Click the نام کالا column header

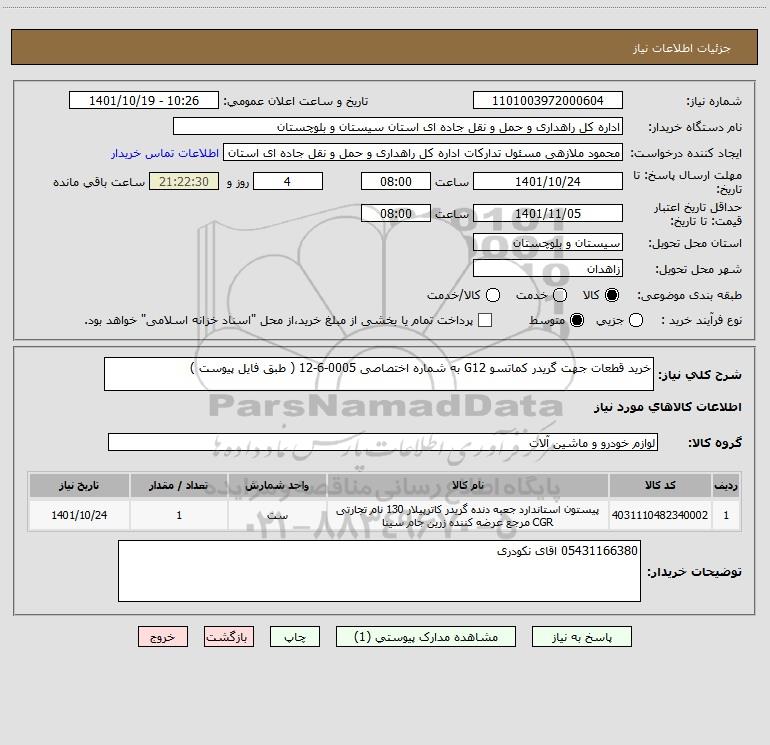[x=468, y=486]
